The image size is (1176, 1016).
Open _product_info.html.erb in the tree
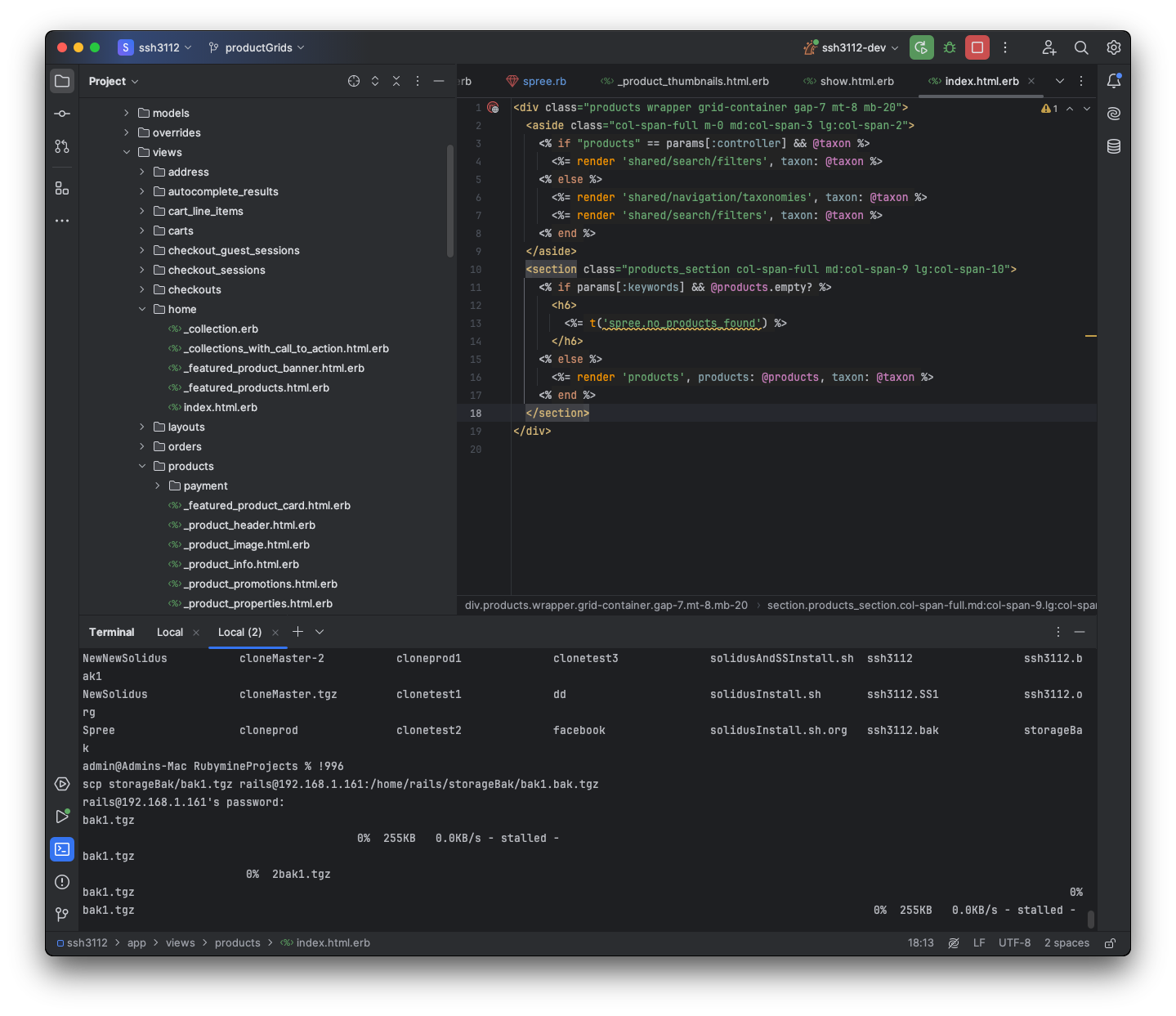pyautogui.click(x=241, y=564)
